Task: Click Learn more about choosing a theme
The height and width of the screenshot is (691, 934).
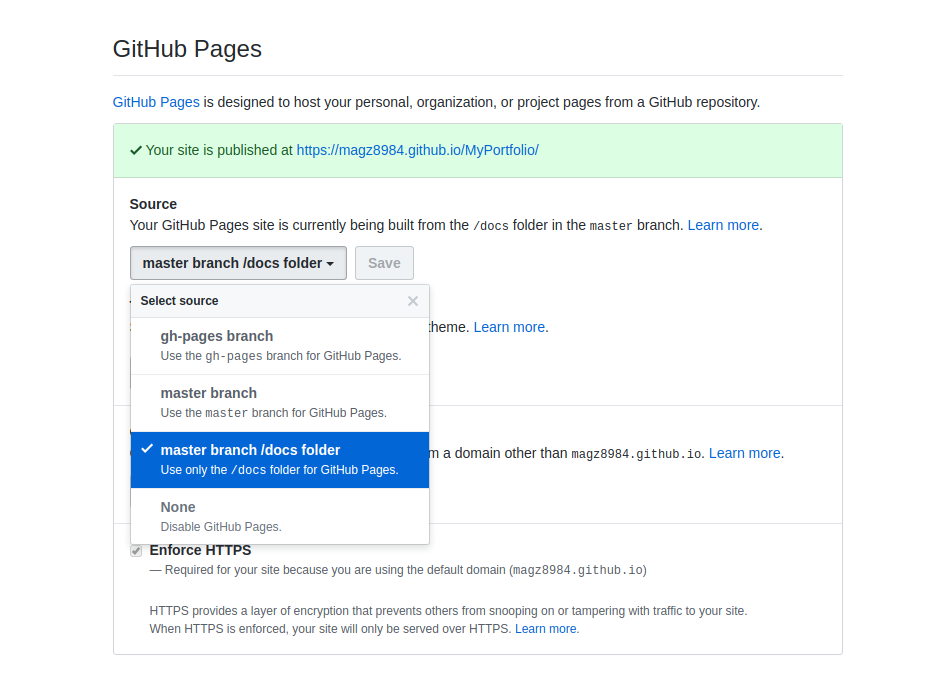Action: pos(509,327)
